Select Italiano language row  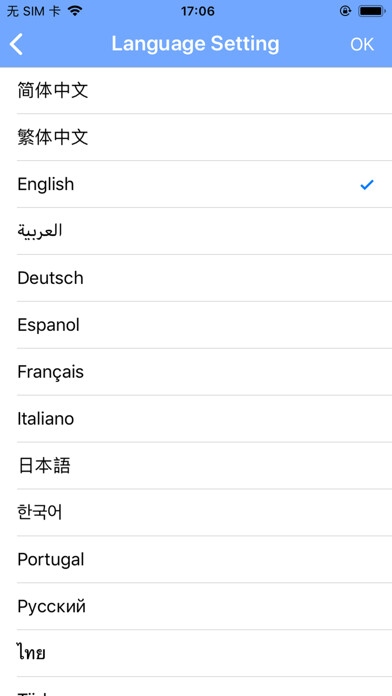coord(196,419)
